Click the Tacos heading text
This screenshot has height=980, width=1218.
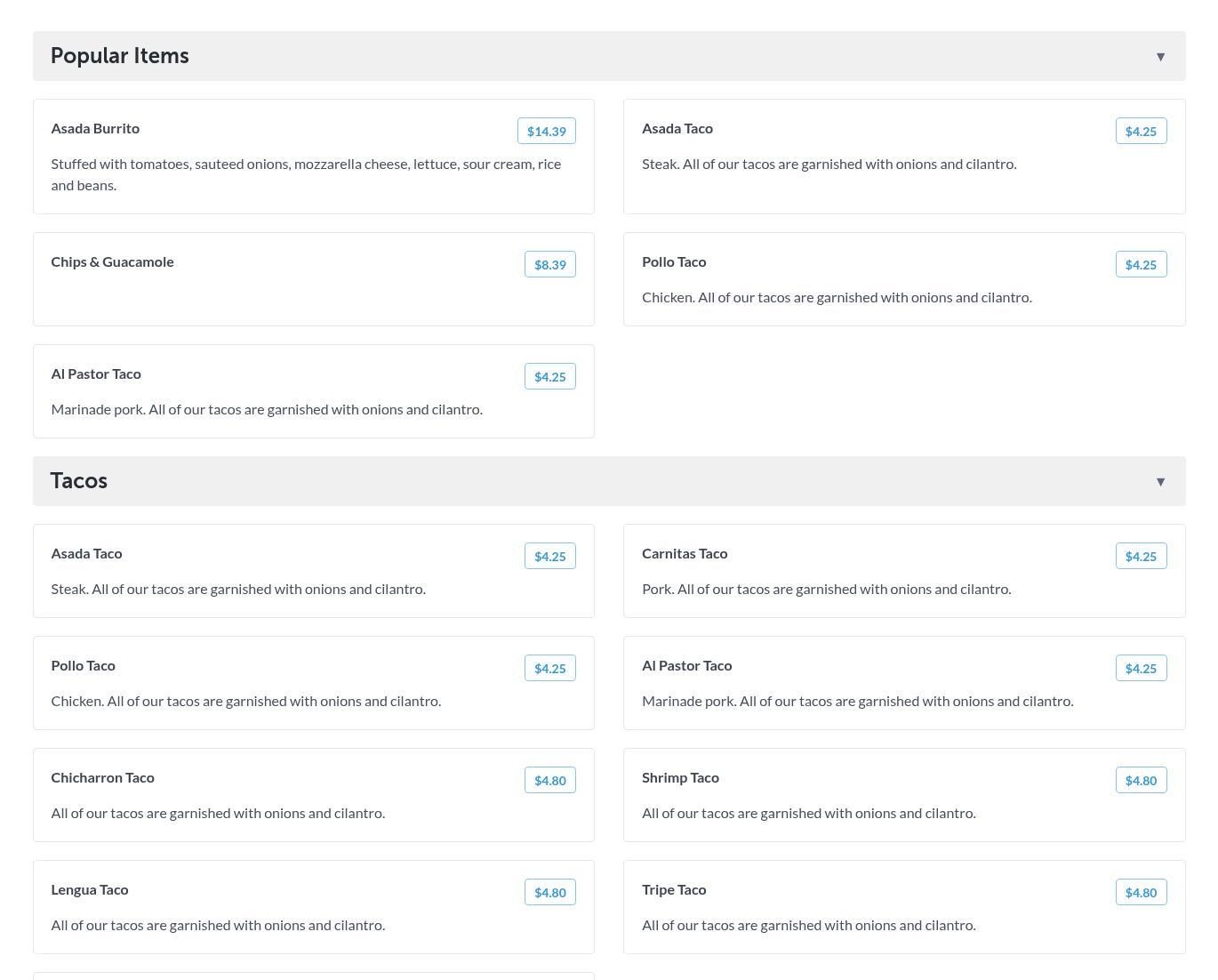coord(78,481)
